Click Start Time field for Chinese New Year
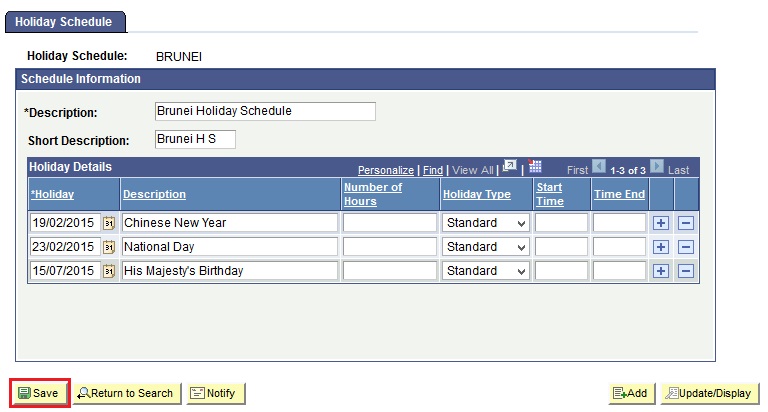The width and height of the screenshot is (768, 412). (561, 223)
